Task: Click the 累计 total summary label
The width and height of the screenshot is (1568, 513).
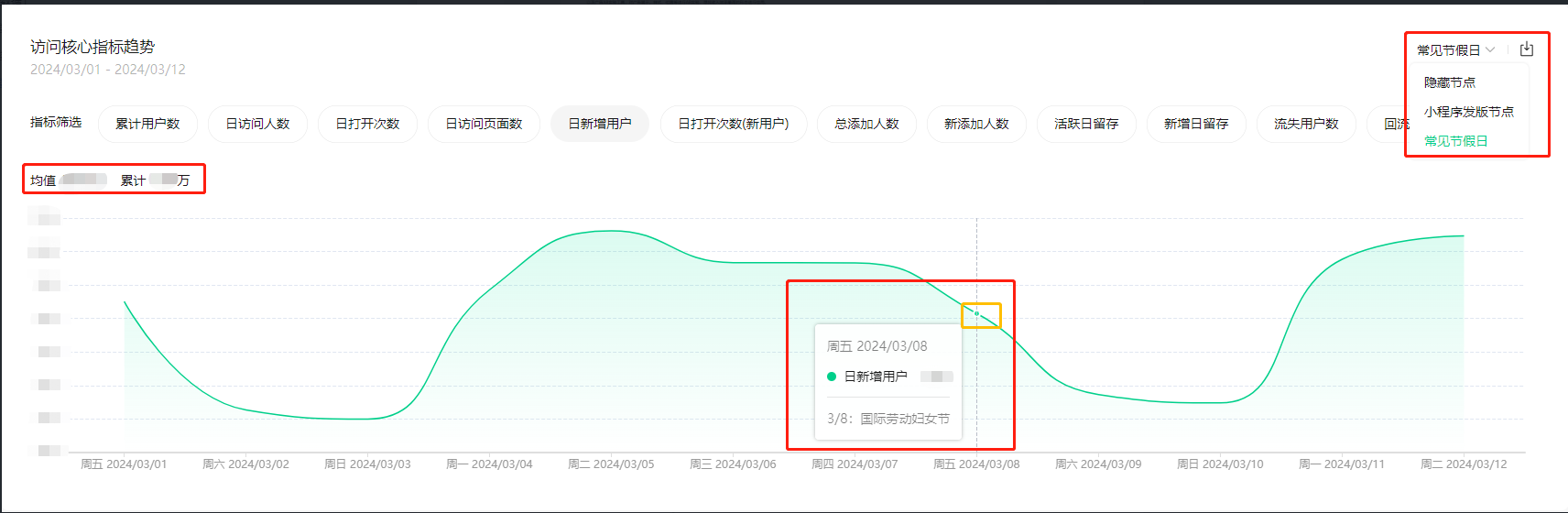Action: (x=133, y=180)
